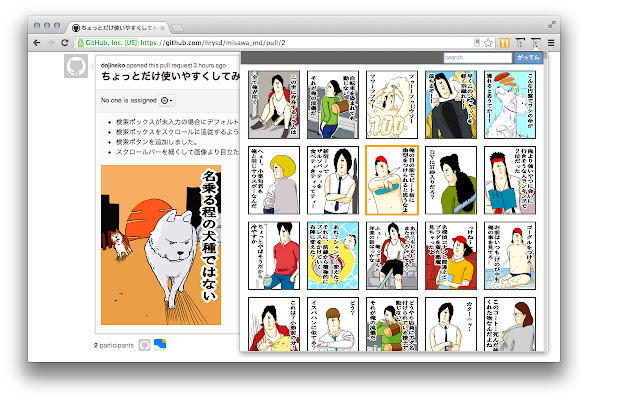Open the Chrome hamburger menu
Viewport: 640px width, 400px height.
point(551,43)
